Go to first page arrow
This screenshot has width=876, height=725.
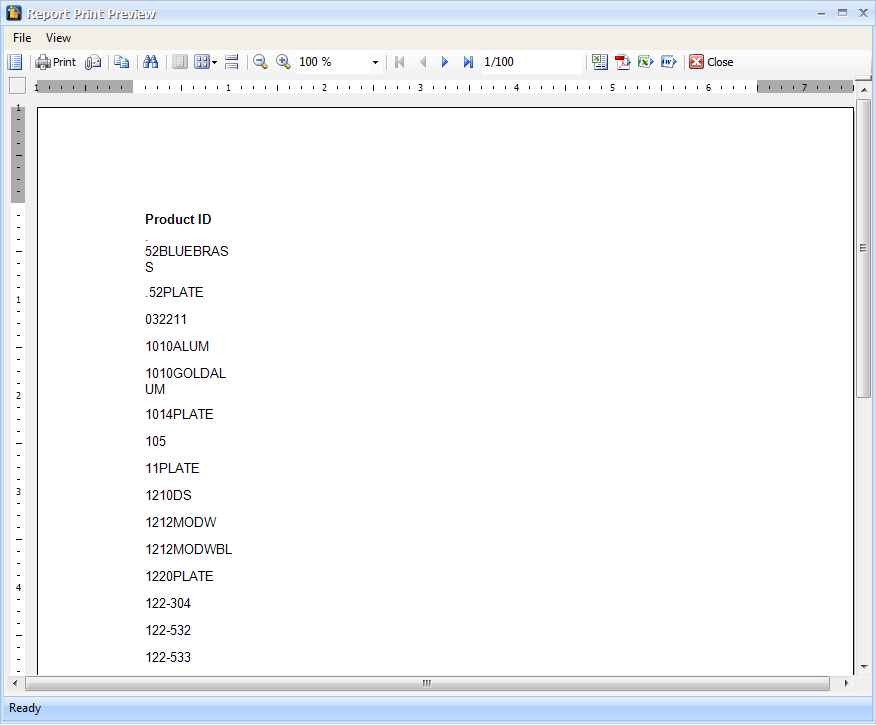coord(399,62)
